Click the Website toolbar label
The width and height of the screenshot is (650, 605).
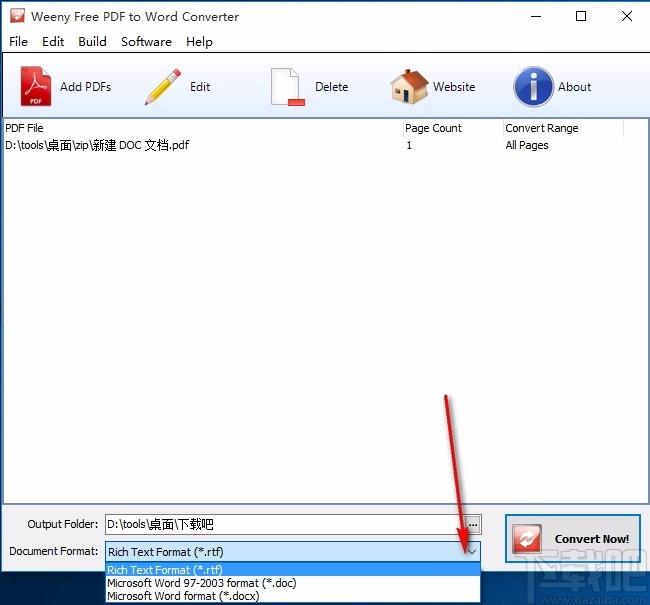coord(454,87)
